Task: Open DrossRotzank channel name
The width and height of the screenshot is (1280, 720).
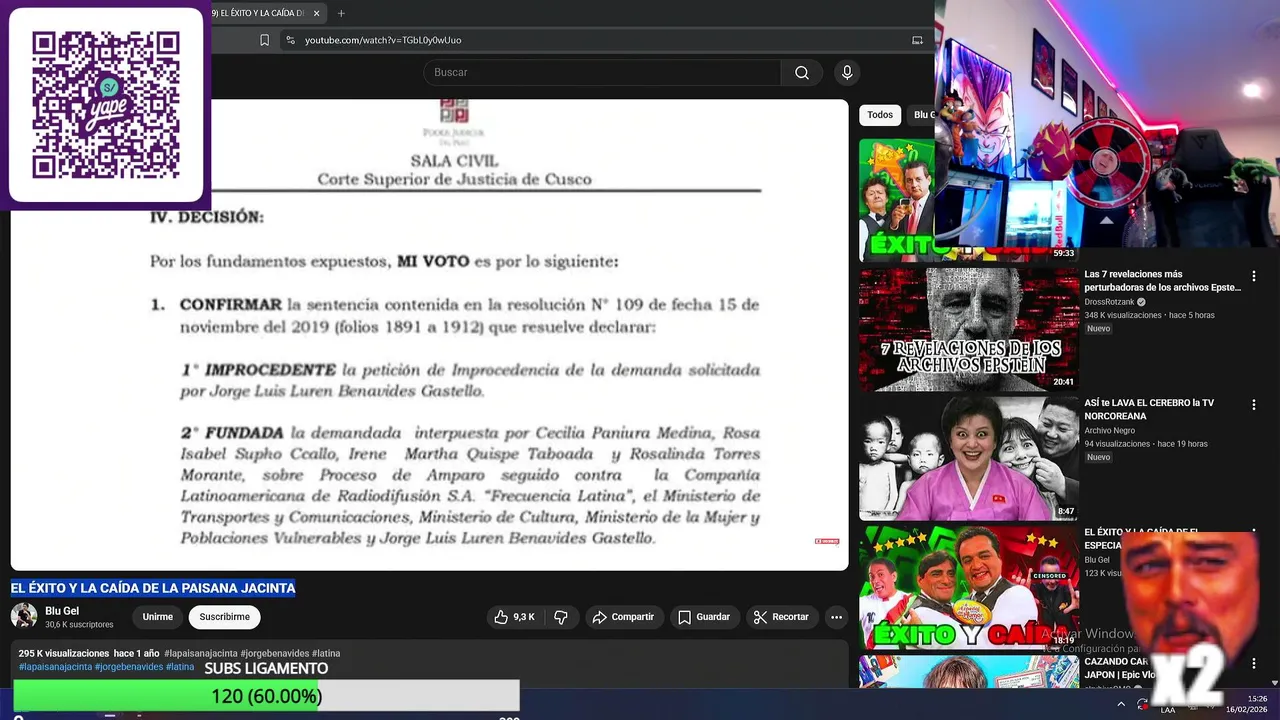Action: 1109,301
